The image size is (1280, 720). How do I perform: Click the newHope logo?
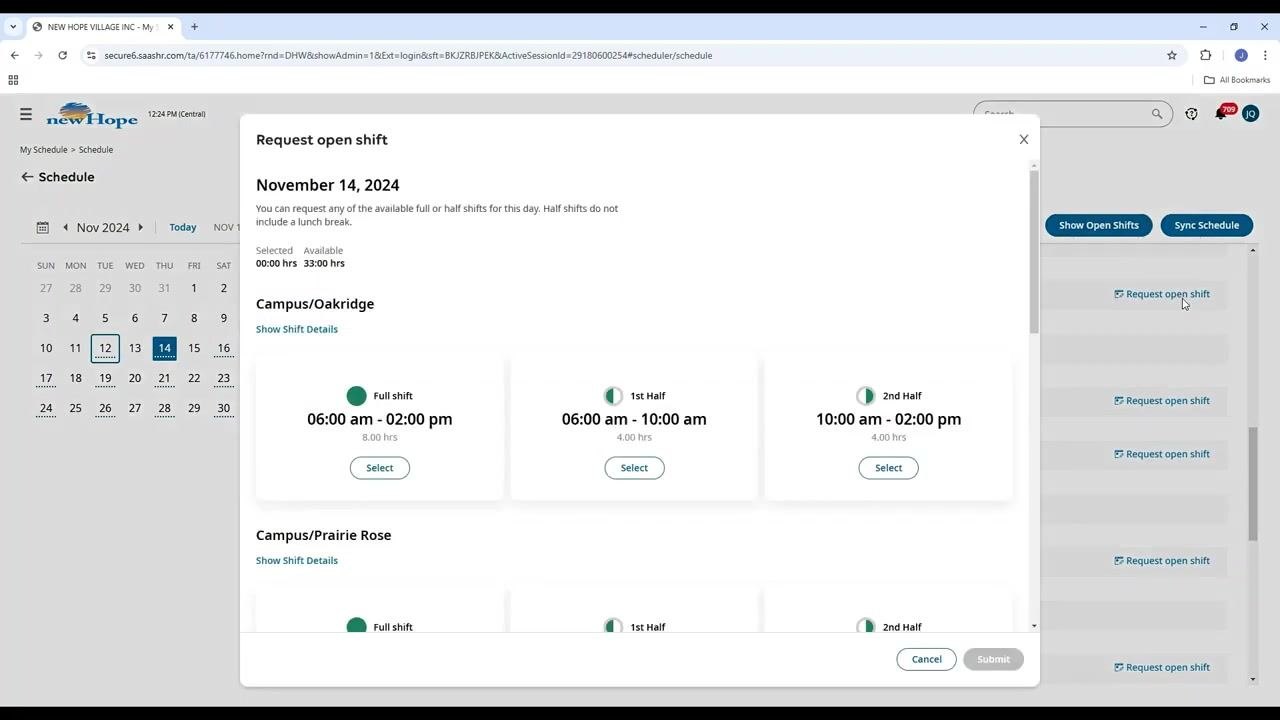pos(91,115)
